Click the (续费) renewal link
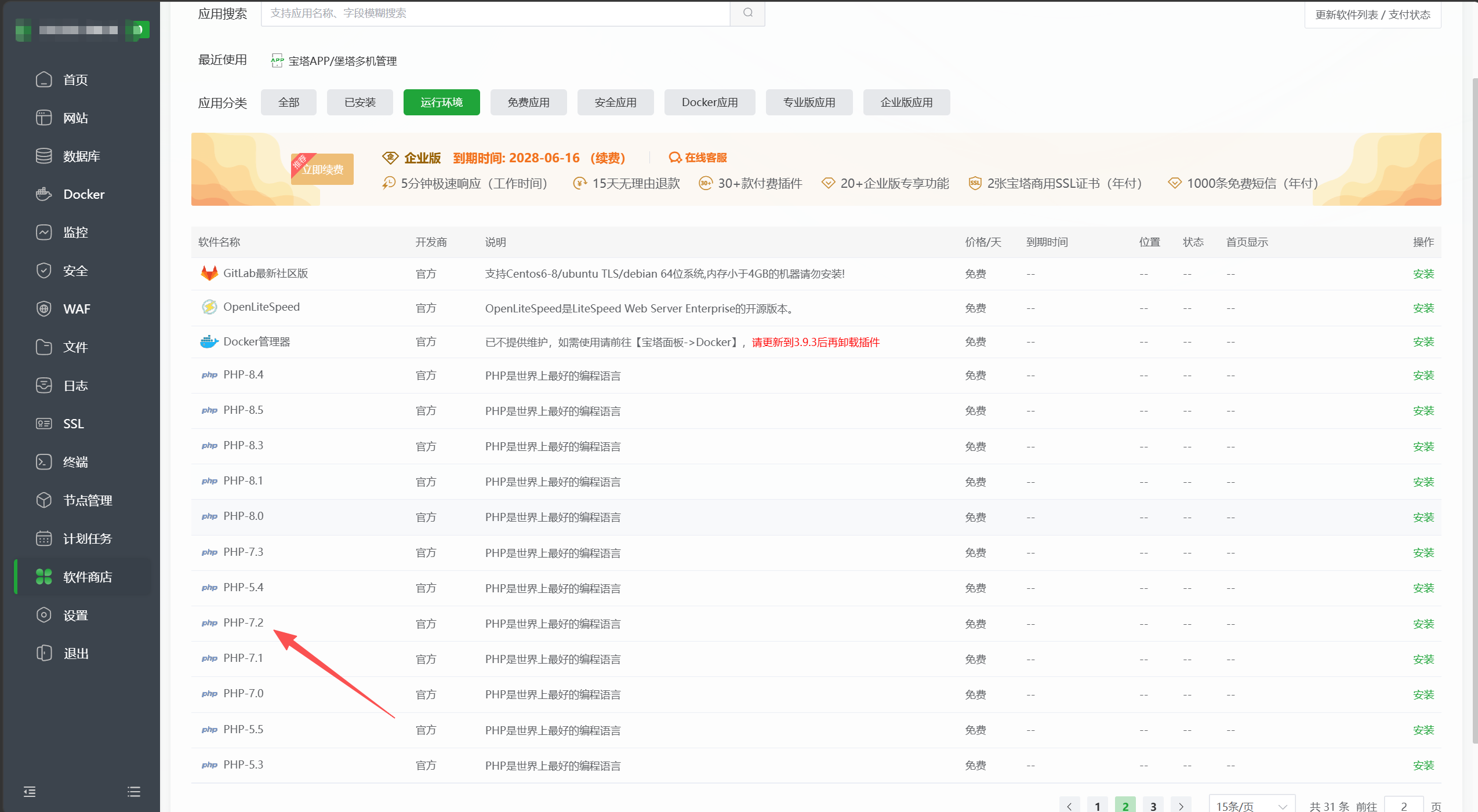This screenshot has height=812, width=1478. pyautogui.click(x=608, y=158)
